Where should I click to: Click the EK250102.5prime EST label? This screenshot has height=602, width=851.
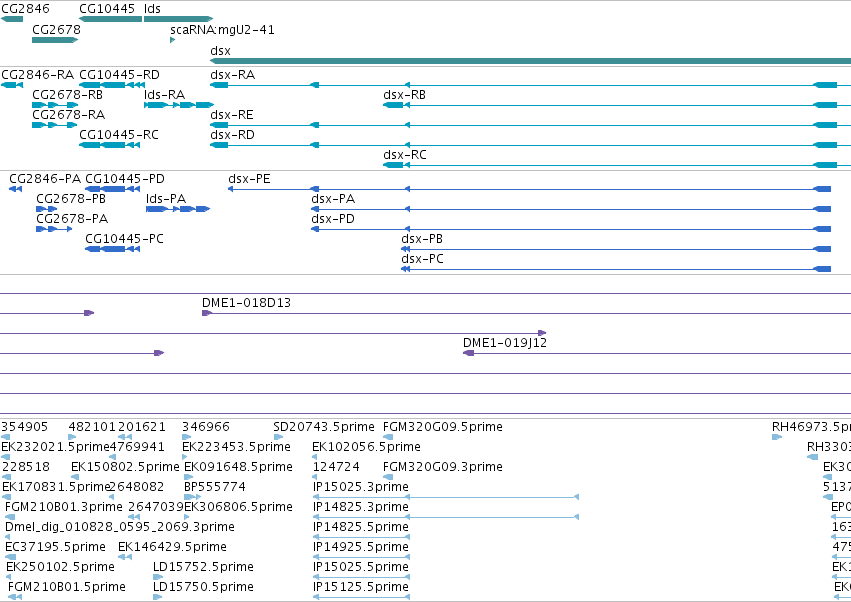tap(60, 568)
